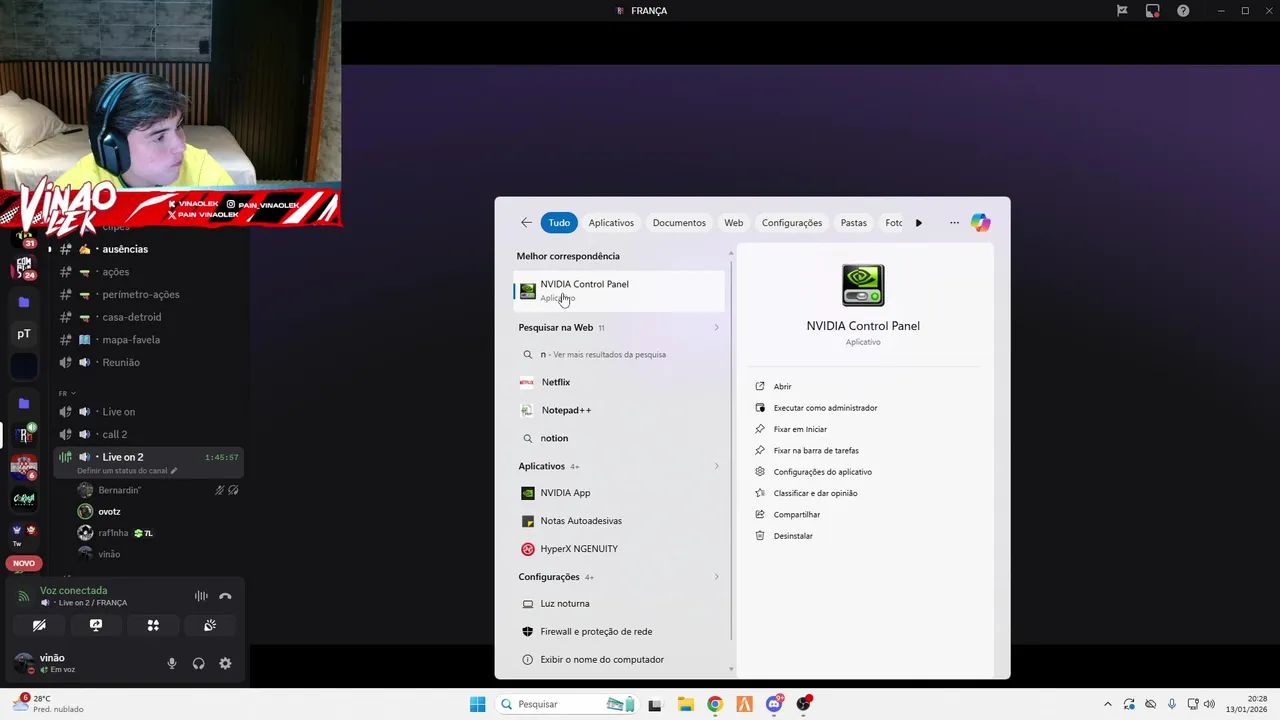Click Desinstalar option
Image resolution: width=1280 pixels, height=720 pixels.
(792, 536)
